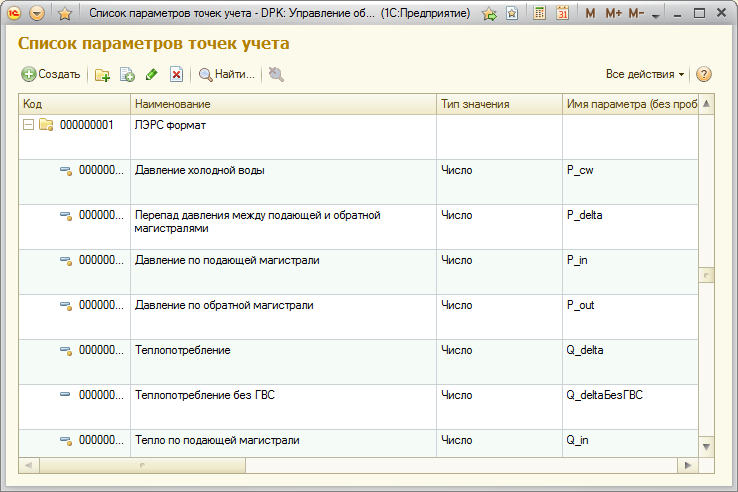Copy the current item via copy icon

pyautogui.click(x=127, y=74)
